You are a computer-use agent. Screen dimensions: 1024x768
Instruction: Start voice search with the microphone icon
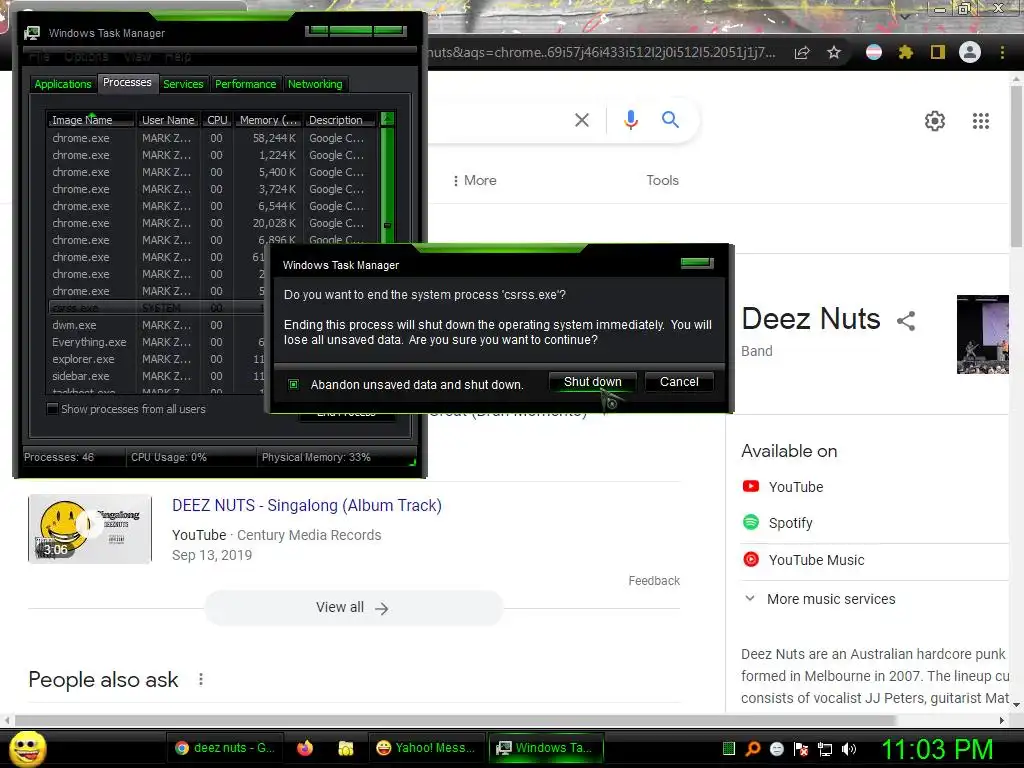630,120
